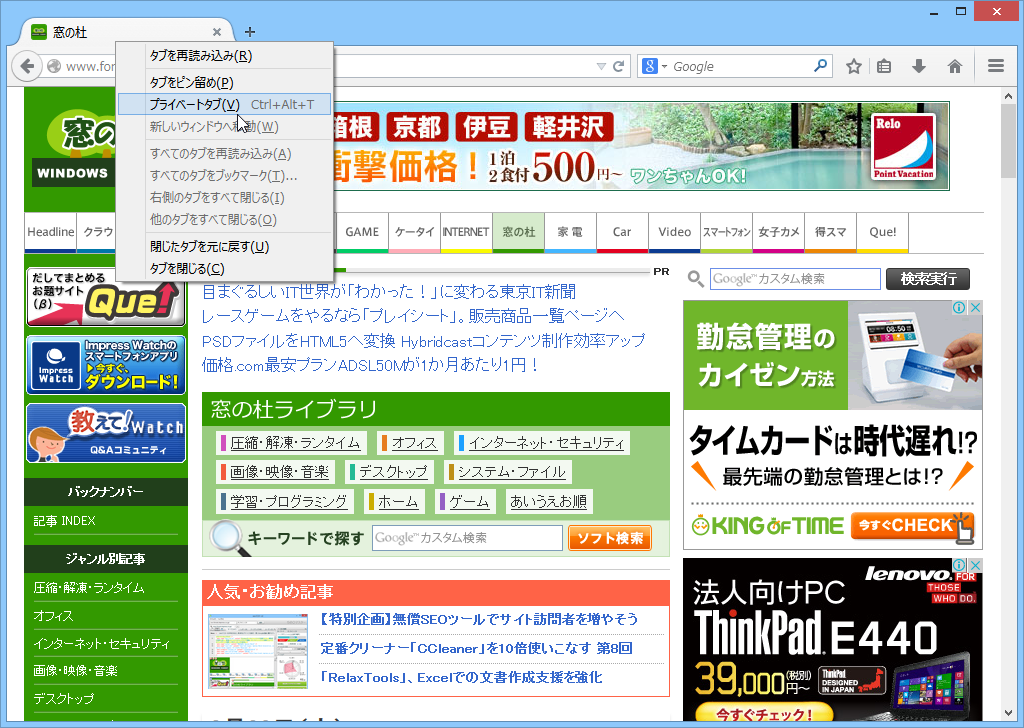Open a new tab with the plus button

[249, 32]
